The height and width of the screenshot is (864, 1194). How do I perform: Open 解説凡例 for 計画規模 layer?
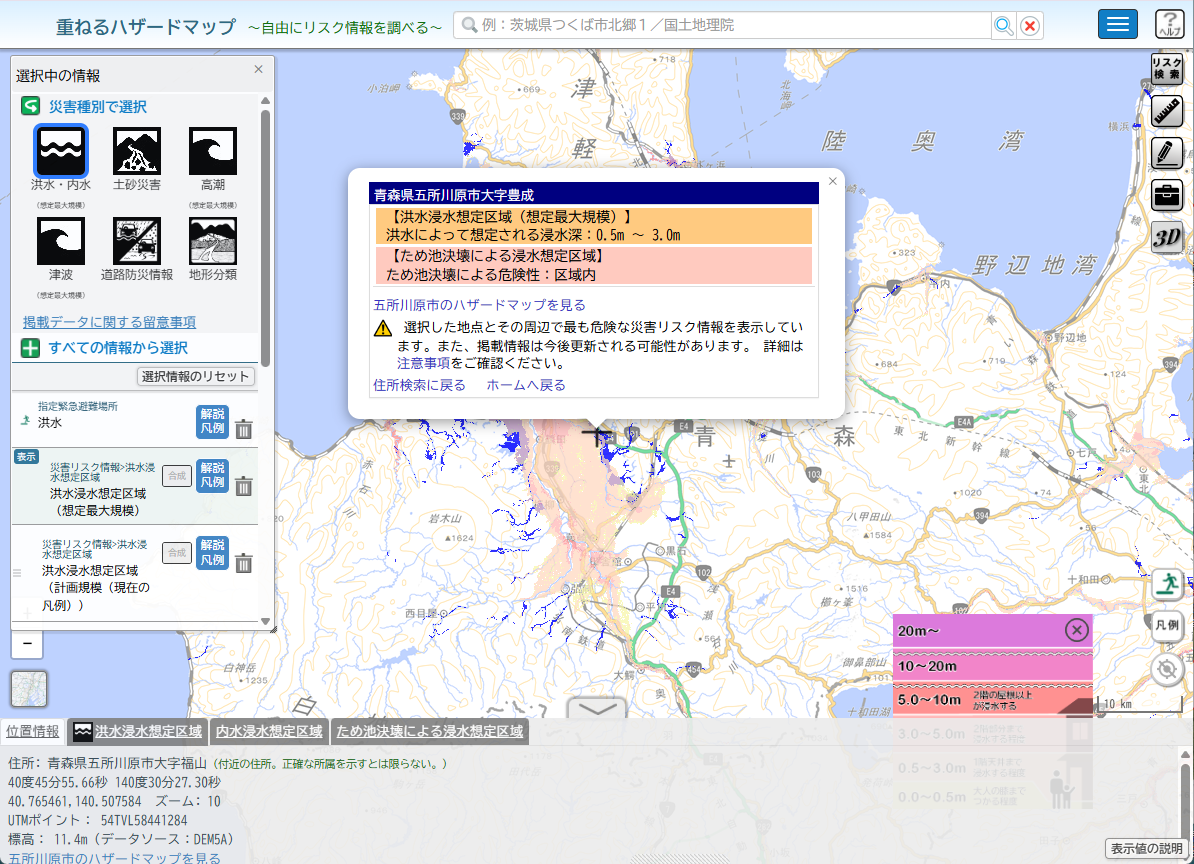pyautogui.click(x=212, y=553)
